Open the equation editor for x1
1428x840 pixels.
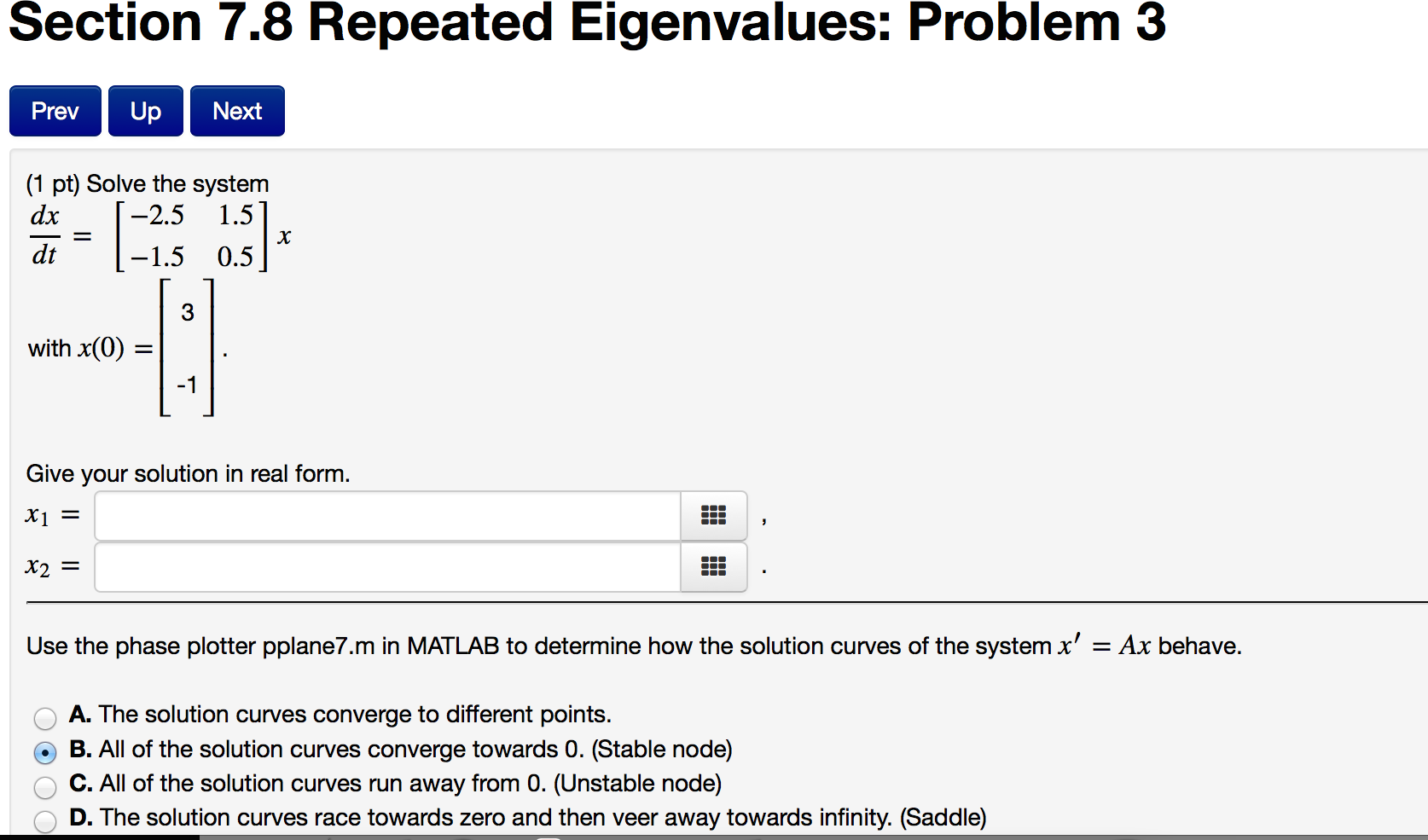click(x=713, y=516)
